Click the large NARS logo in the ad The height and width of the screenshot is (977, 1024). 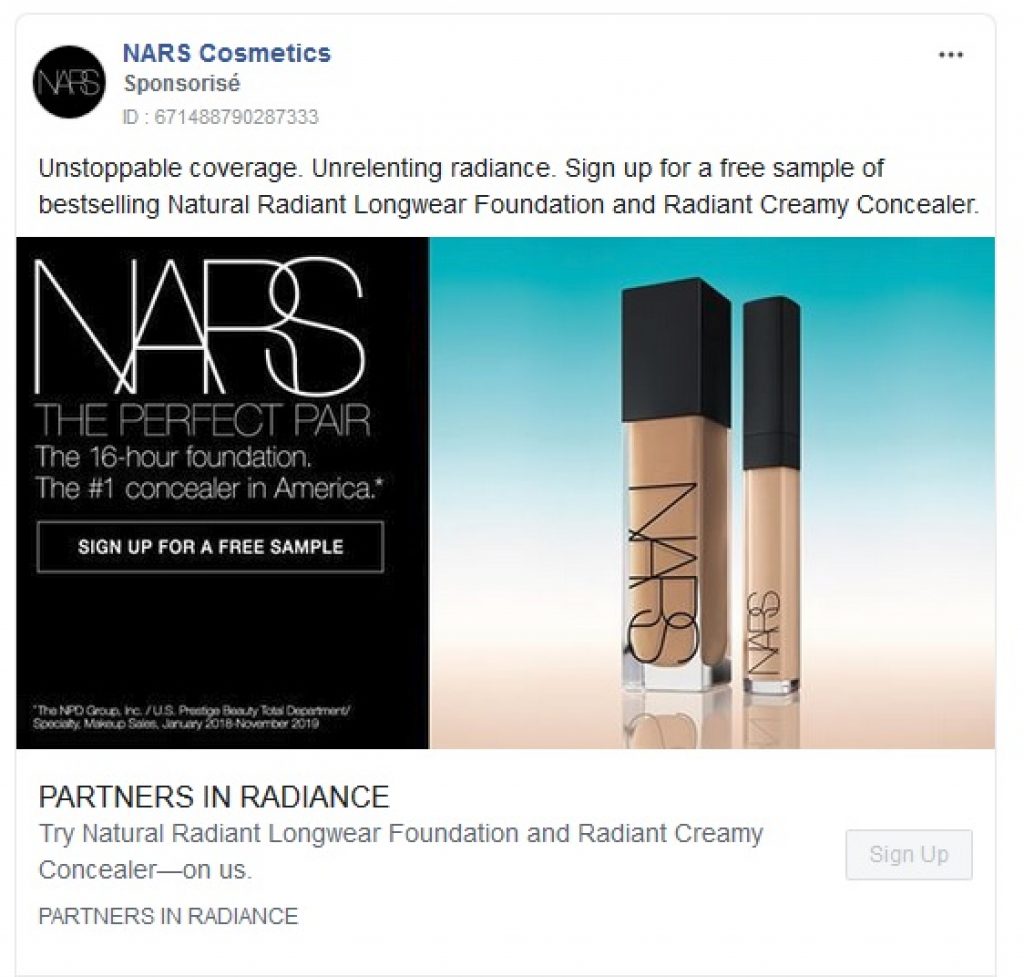(x=199, y=327)
